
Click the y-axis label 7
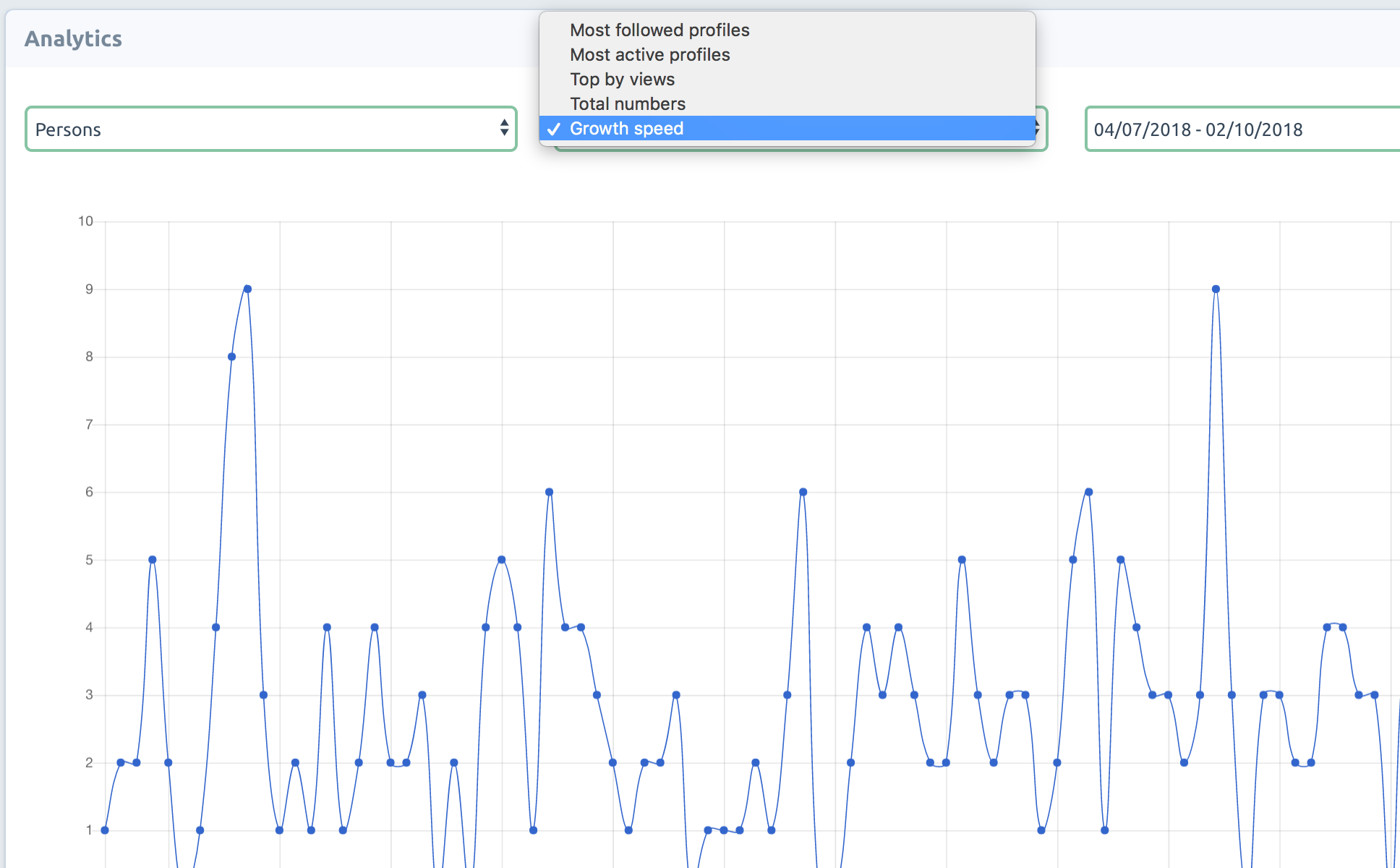89,425
